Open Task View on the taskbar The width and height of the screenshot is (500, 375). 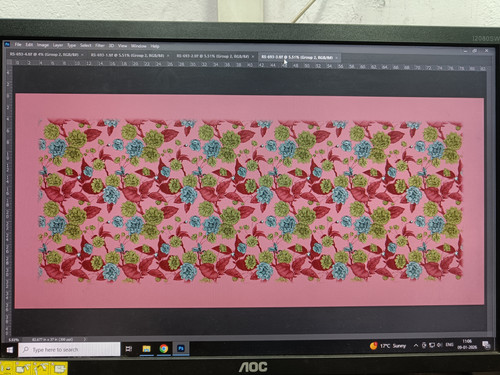point(129,349)
